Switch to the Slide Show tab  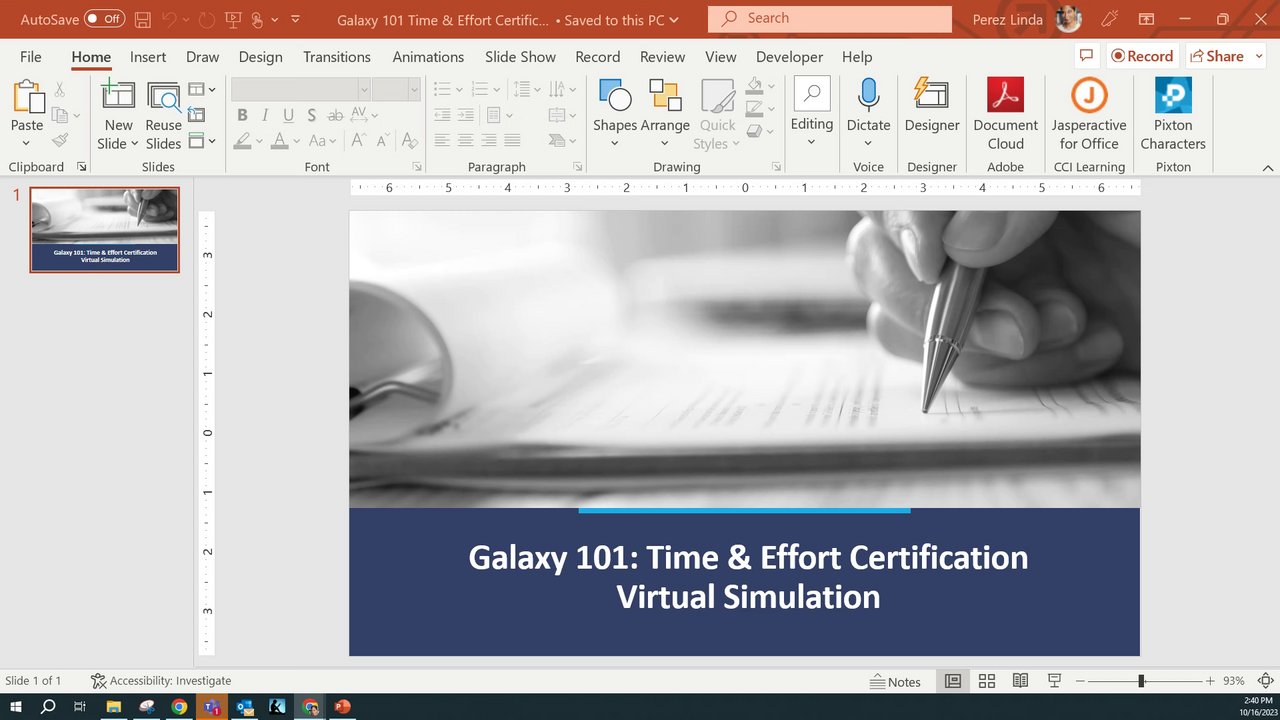(520, 57)
